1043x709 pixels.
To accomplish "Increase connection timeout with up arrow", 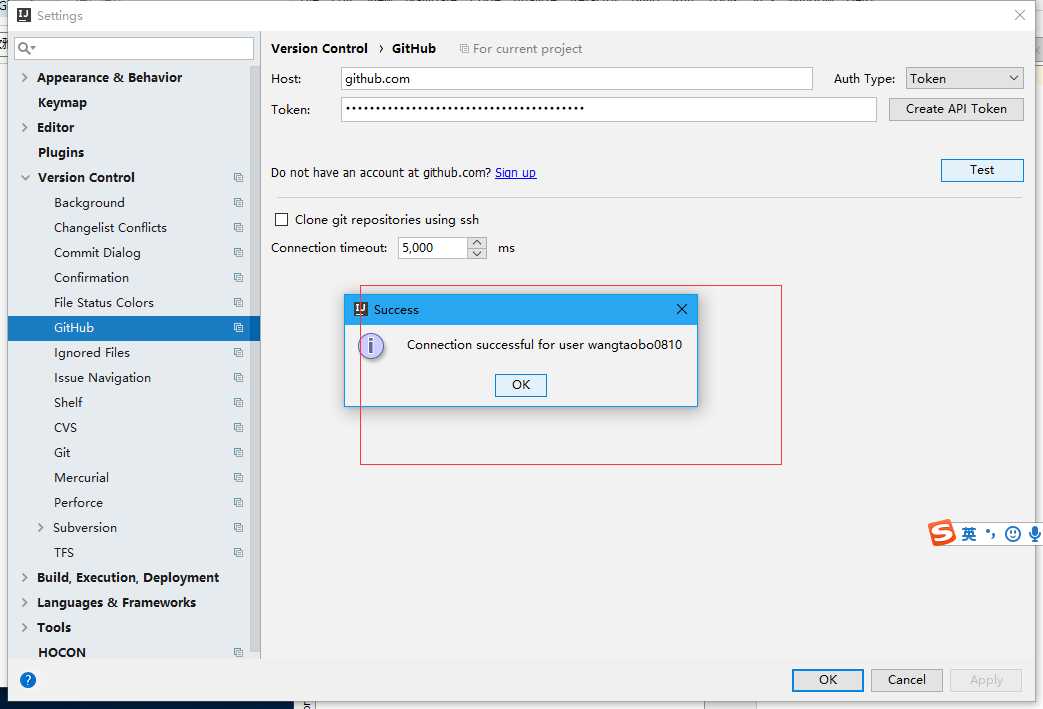I will point(477,243).
